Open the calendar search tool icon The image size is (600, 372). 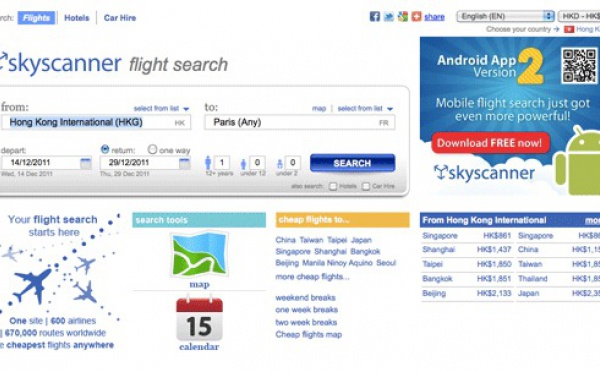(x=199, y=318)
